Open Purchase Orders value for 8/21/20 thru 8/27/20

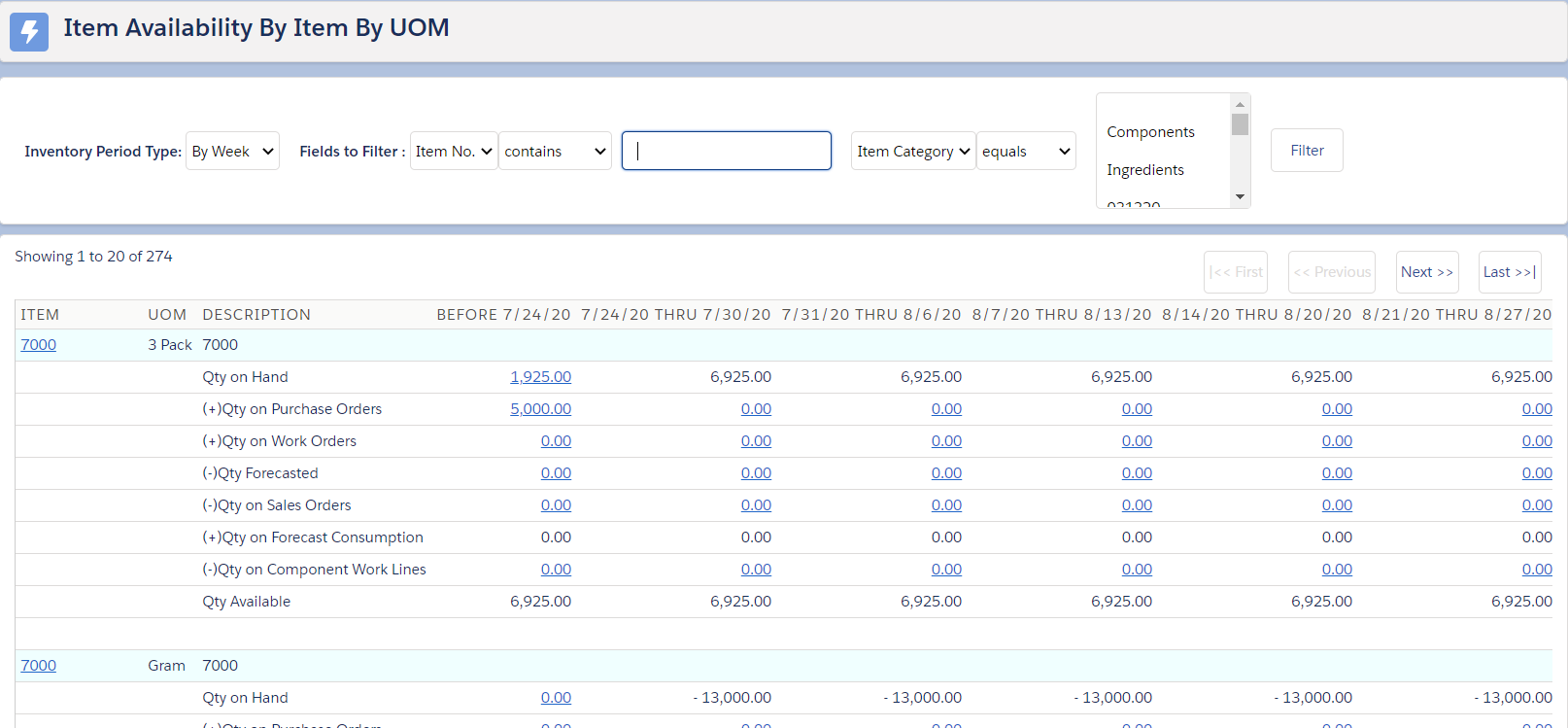pyautogui.click(x=1537, y=409)
